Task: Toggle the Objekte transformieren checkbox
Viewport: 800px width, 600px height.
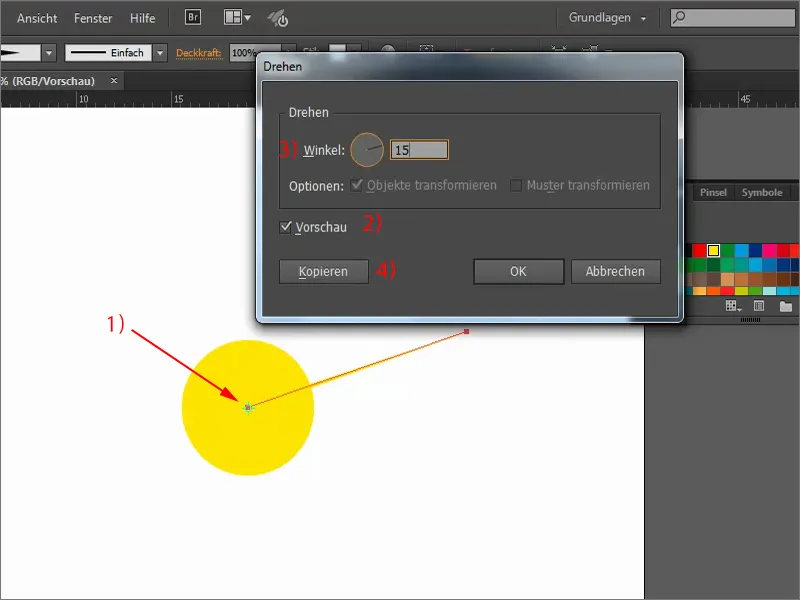Action: (x=357, y=185)
